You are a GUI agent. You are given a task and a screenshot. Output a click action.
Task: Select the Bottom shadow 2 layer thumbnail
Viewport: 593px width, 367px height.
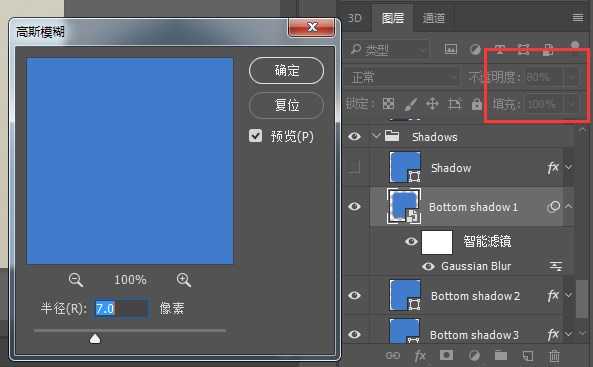point(405,295)
